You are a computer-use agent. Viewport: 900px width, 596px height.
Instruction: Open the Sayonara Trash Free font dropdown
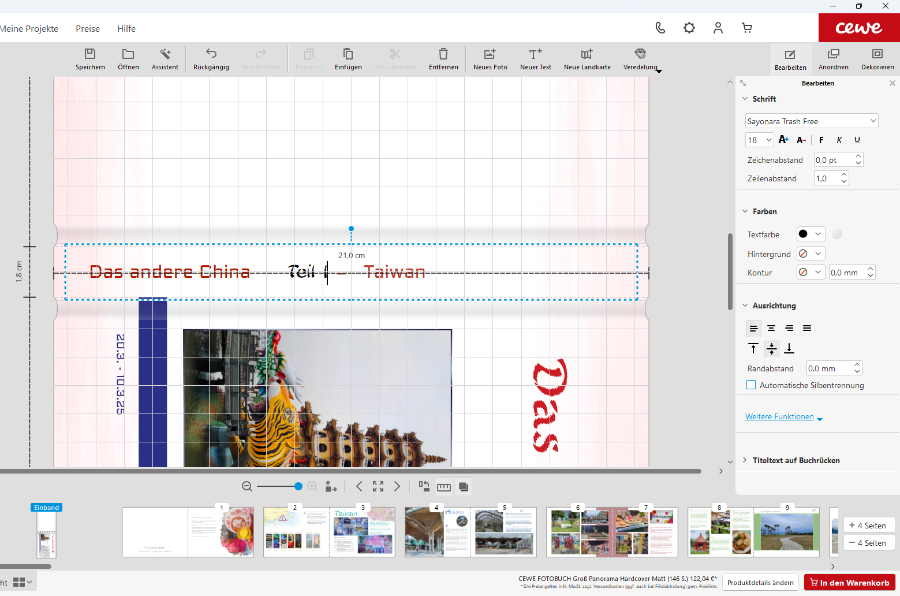[x=812, y=121]
